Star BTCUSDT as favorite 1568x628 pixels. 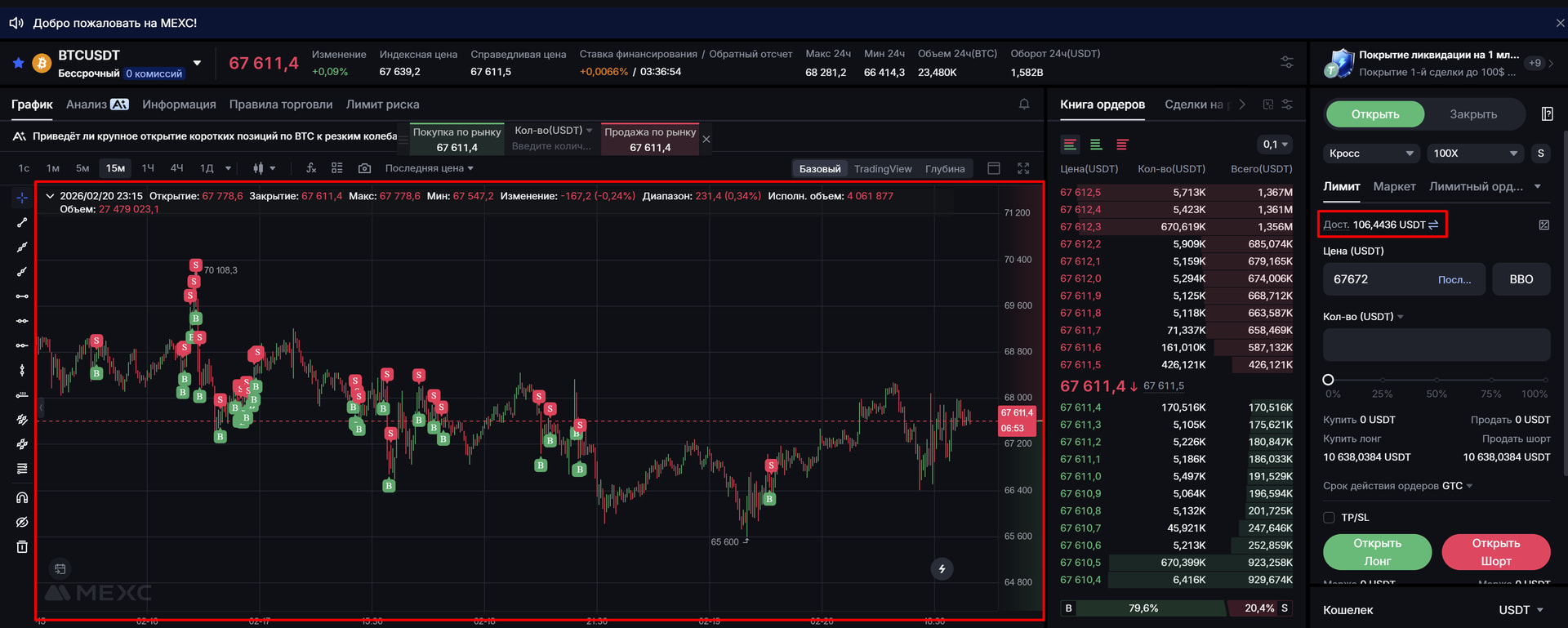[18, 63]
